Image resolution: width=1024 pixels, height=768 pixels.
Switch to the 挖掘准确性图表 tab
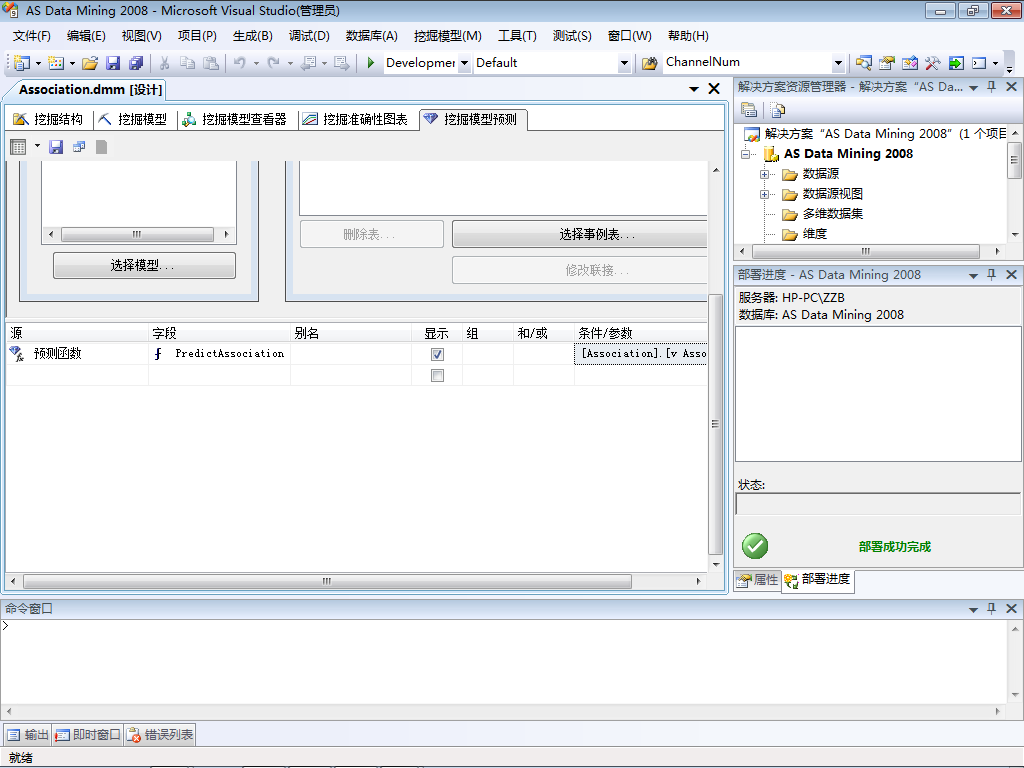pyautogui.click(x=356, y=119)
